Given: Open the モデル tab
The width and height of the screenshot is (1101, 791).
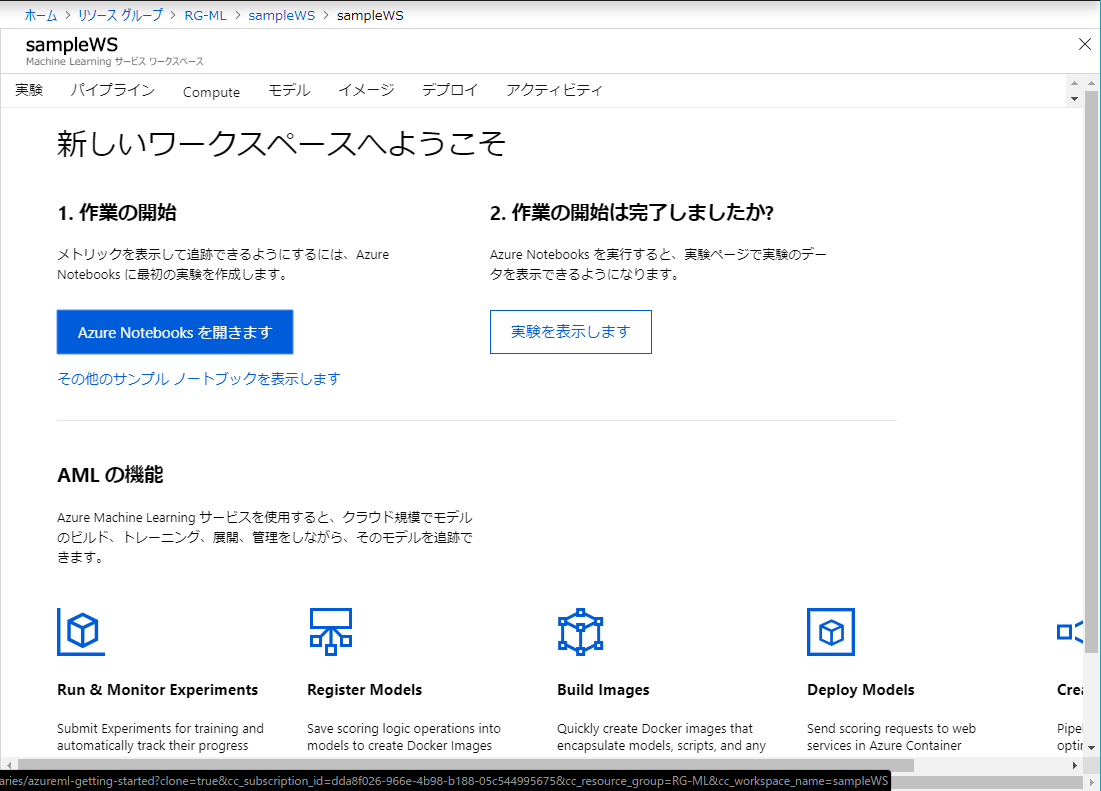Looking at the screenshot, I should (x=289, y=91).
